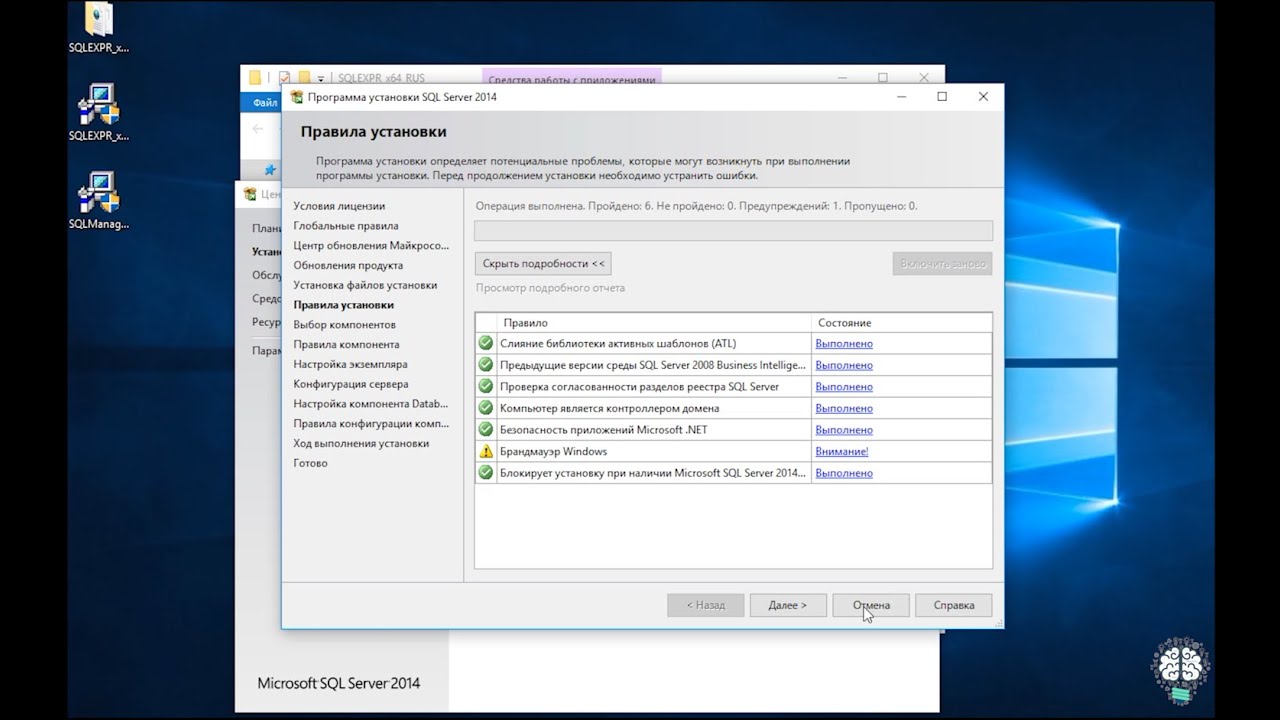Click green check icon for ATL library merge rule
Image resolution: width=1280 pixels, height=720 pixels.
pos(486,343)
